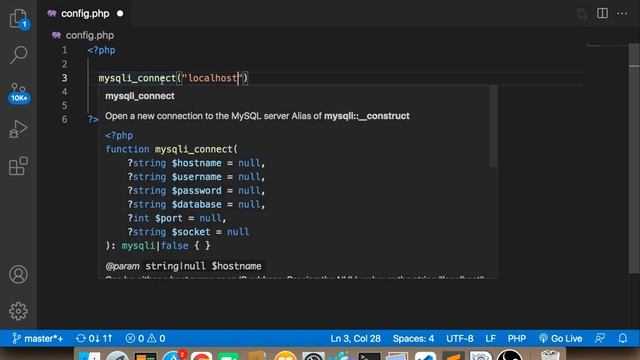This screenshot has width=640, height=360.
Task: Click the feedback icon in status bar
Action: pyautogui.click(x=600, y=338)
